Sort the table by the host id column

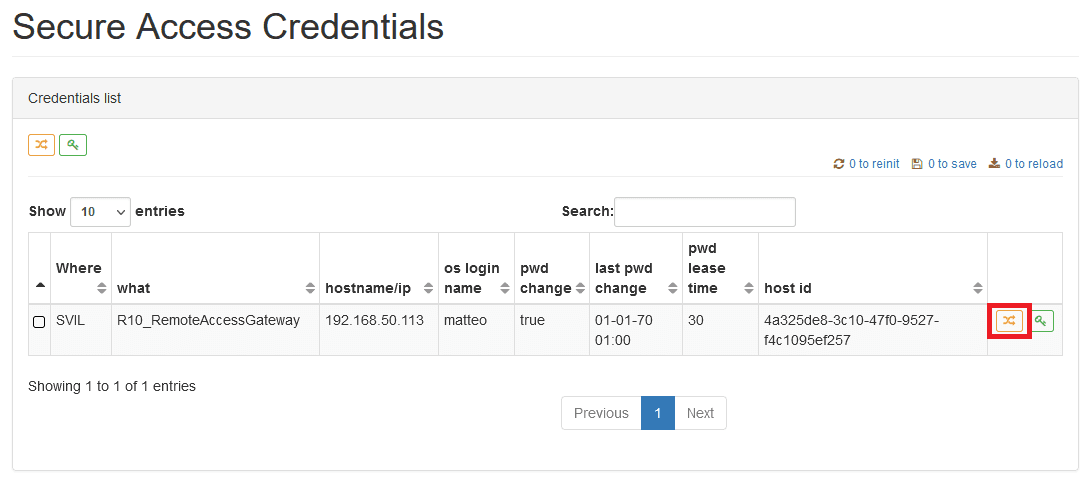(873, 288)
